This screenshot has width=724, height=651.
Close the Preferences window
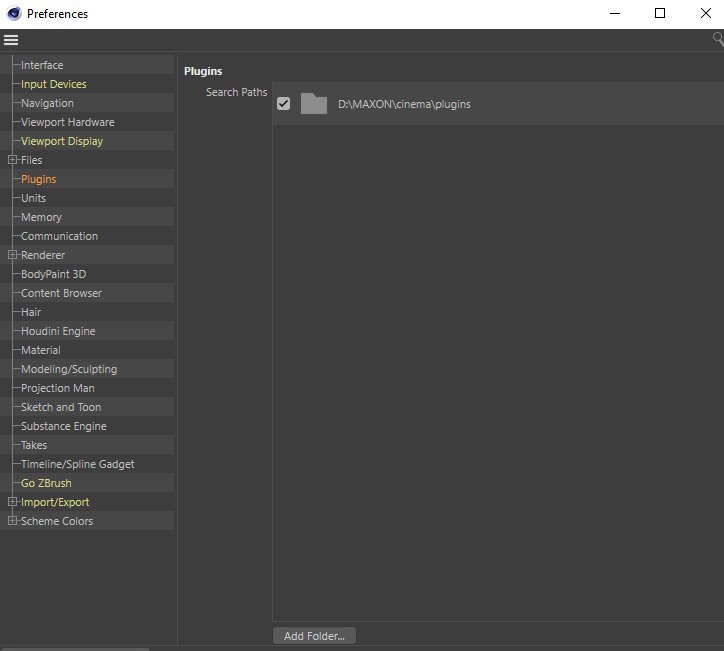[706, 13]
